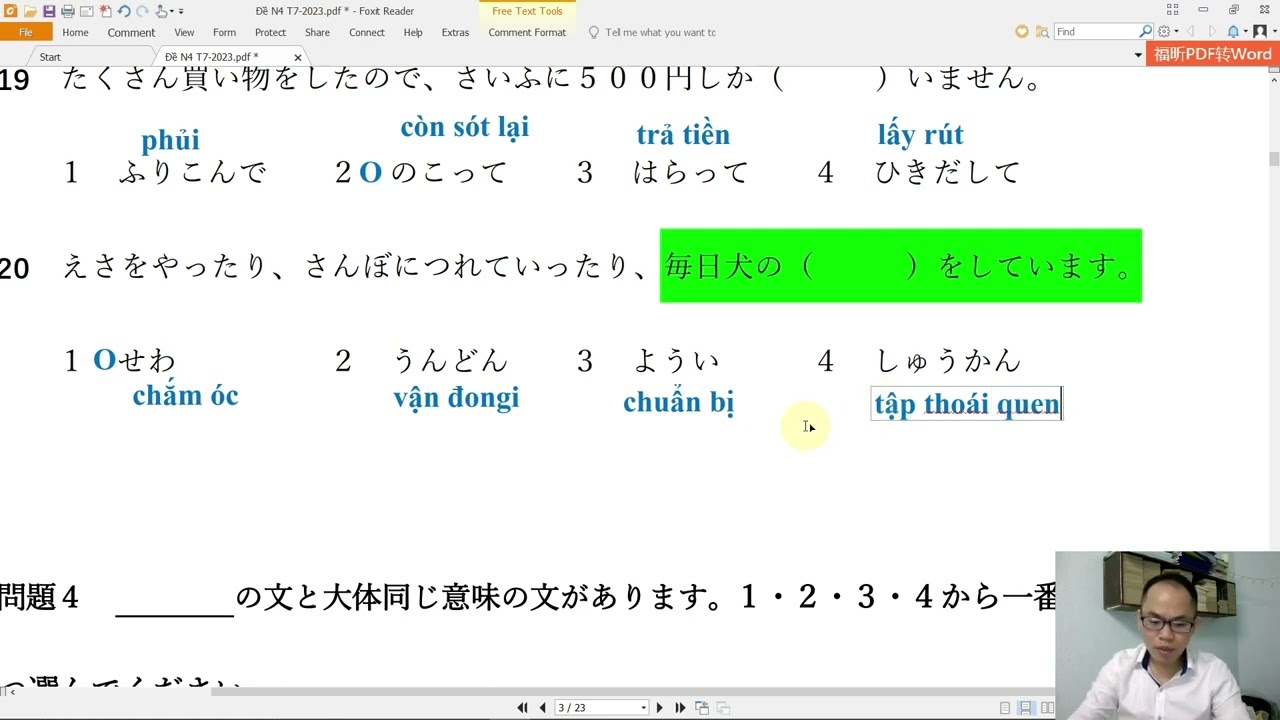Click the 'chăm óc' annotation text
1280x720 pixels.
point(185,396)
